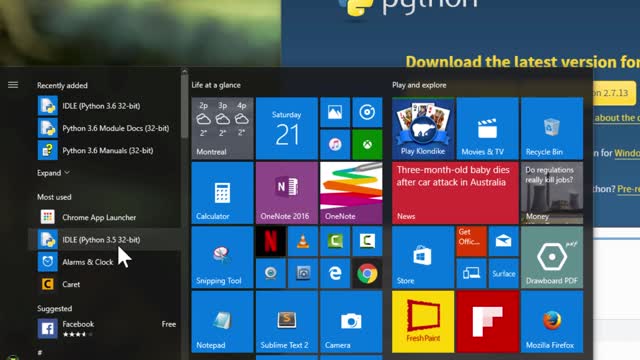Viewport: 640px width, 360px height.
Task: Click the Life at a glance group header
Action: click(x=216, y=85)
